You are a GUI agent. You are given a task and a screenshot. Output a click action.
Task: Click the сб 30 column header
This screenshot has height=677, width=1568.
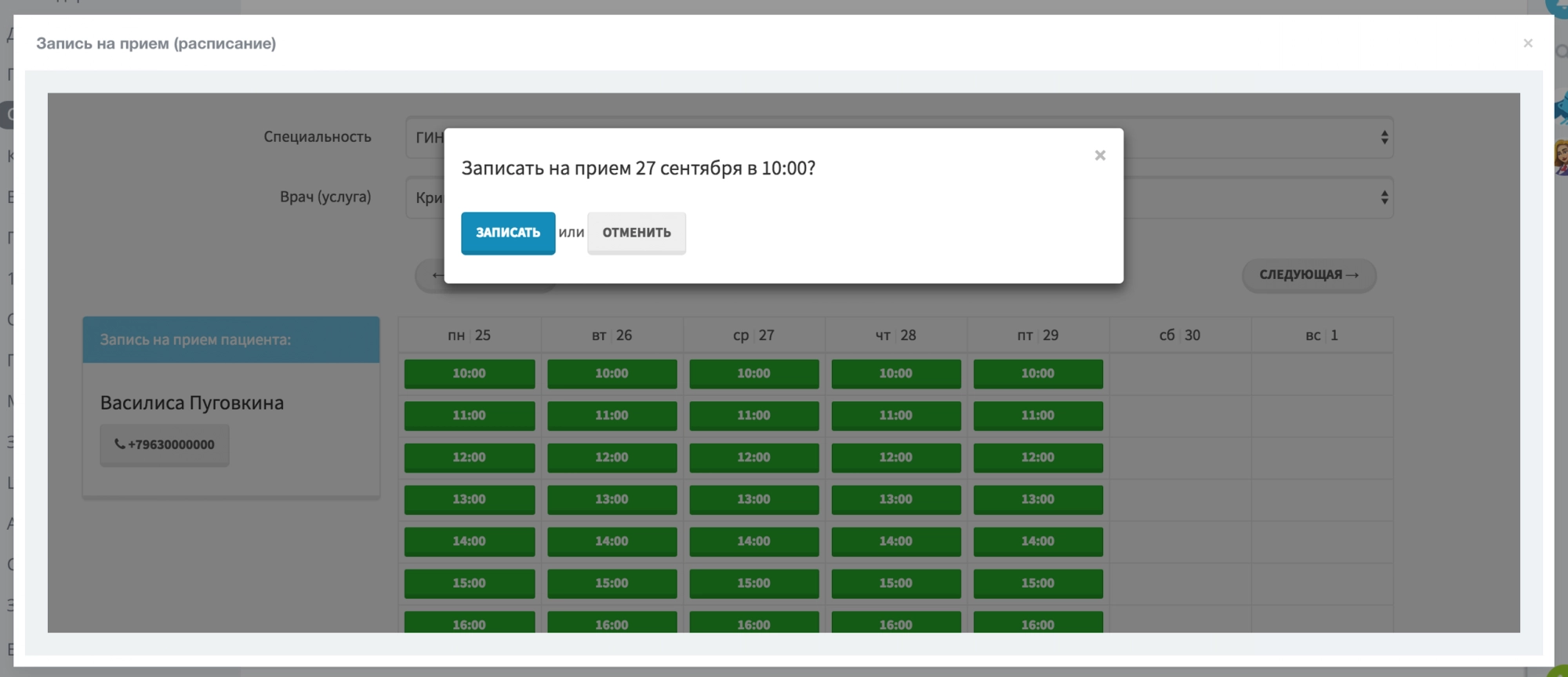click(x=1179, y=335)
